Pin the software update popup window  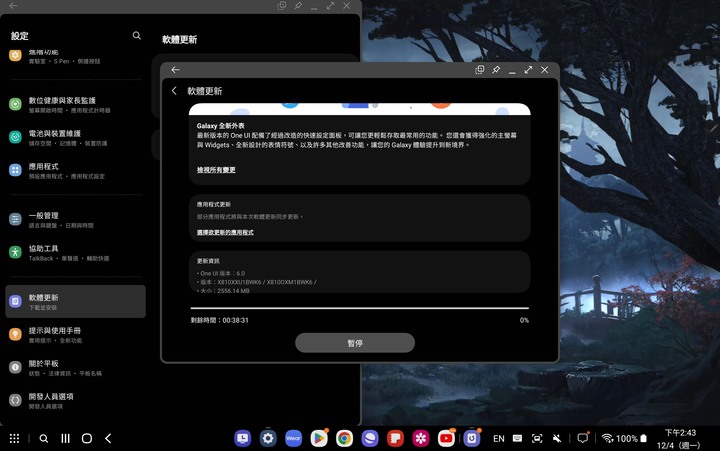tap(496, 70)
